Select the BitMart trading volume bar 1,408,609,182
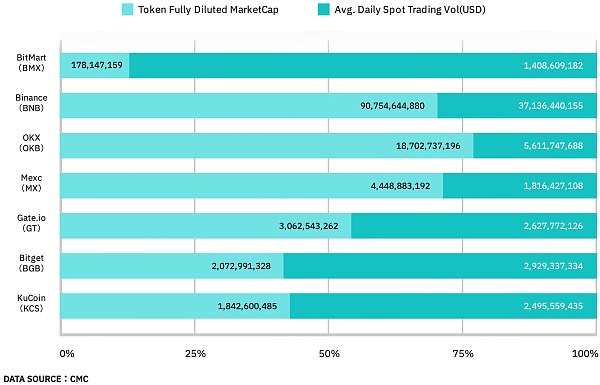This screenshot has height=385, width=600. 363,65
